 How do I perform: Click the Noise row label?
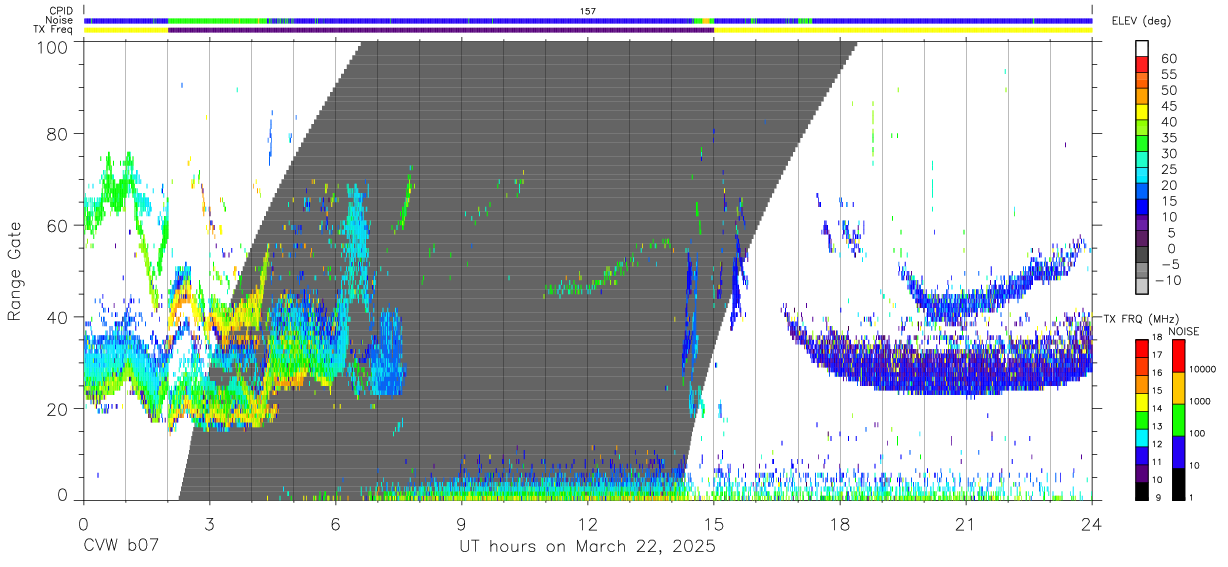pos(61,20)
